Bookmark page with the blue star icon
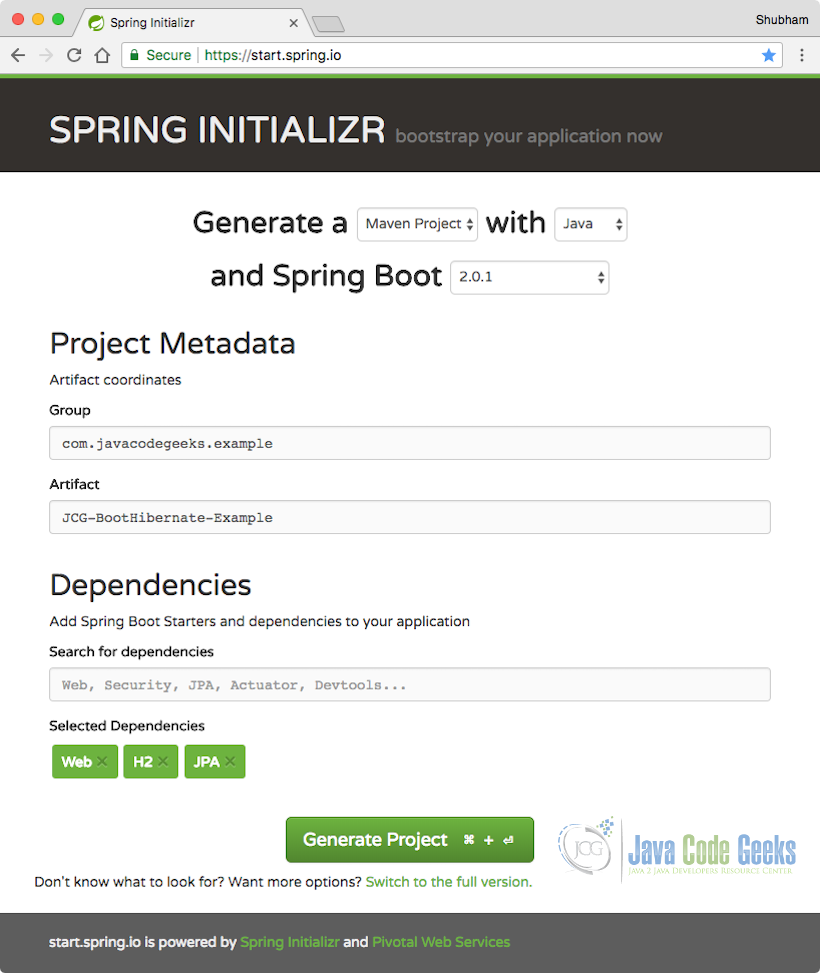The image size is (820, 973). tap(768, 55)
